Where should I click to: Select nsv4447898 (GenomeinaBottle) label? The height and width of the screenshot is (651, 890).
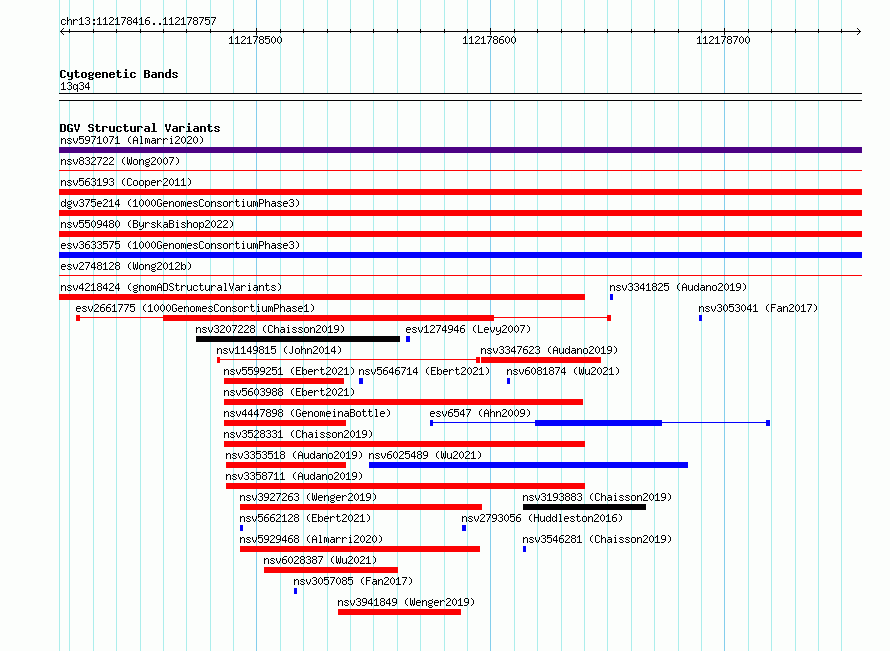coord(307,413)
